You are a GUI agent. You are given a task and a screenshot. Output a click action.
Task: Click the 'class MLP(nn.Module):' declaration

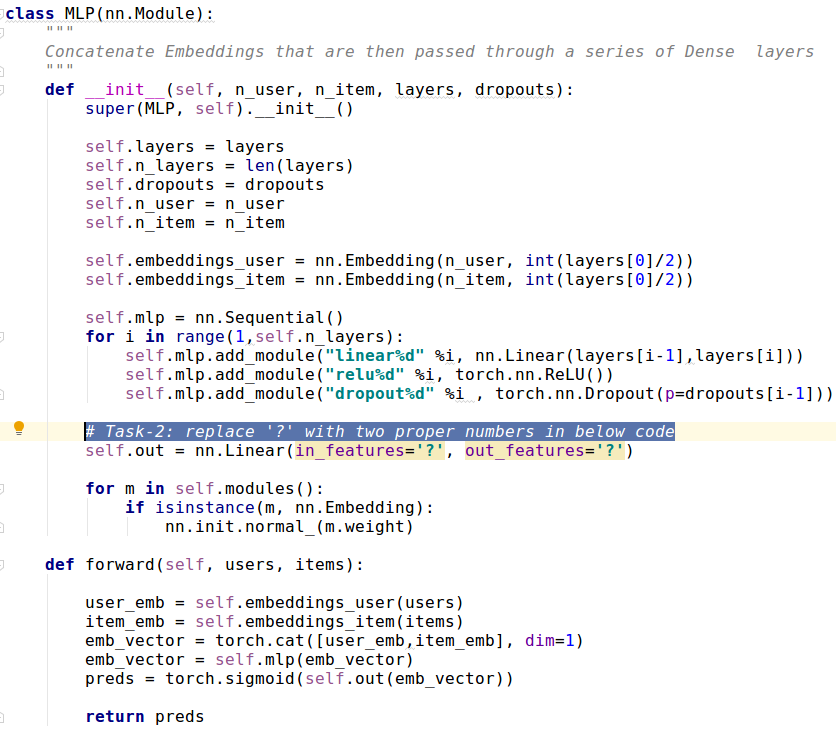point(109,13)
